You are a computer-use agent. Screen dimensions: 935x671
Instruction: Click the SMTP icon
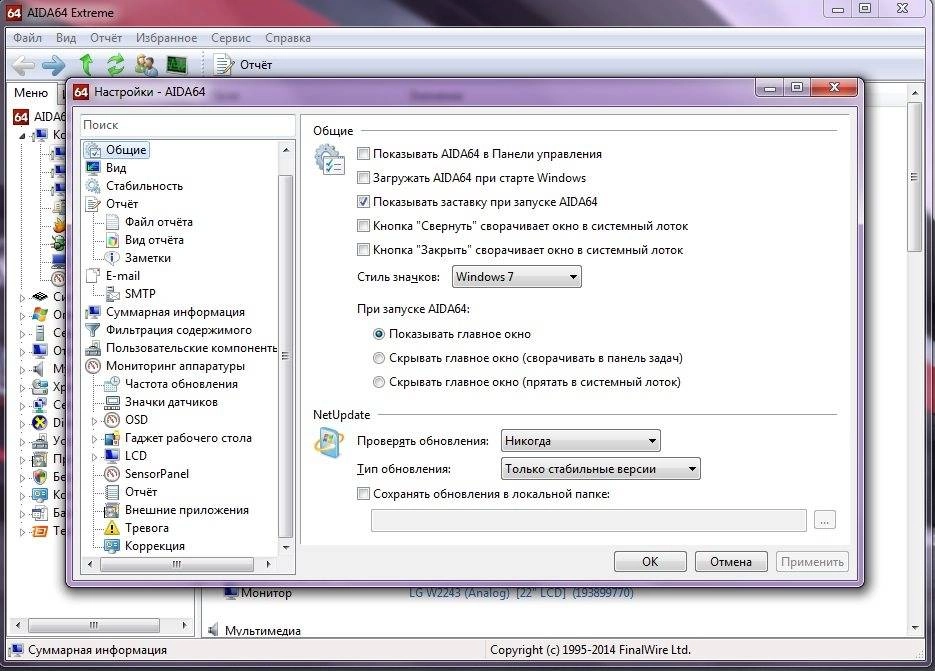coord(113,293)
